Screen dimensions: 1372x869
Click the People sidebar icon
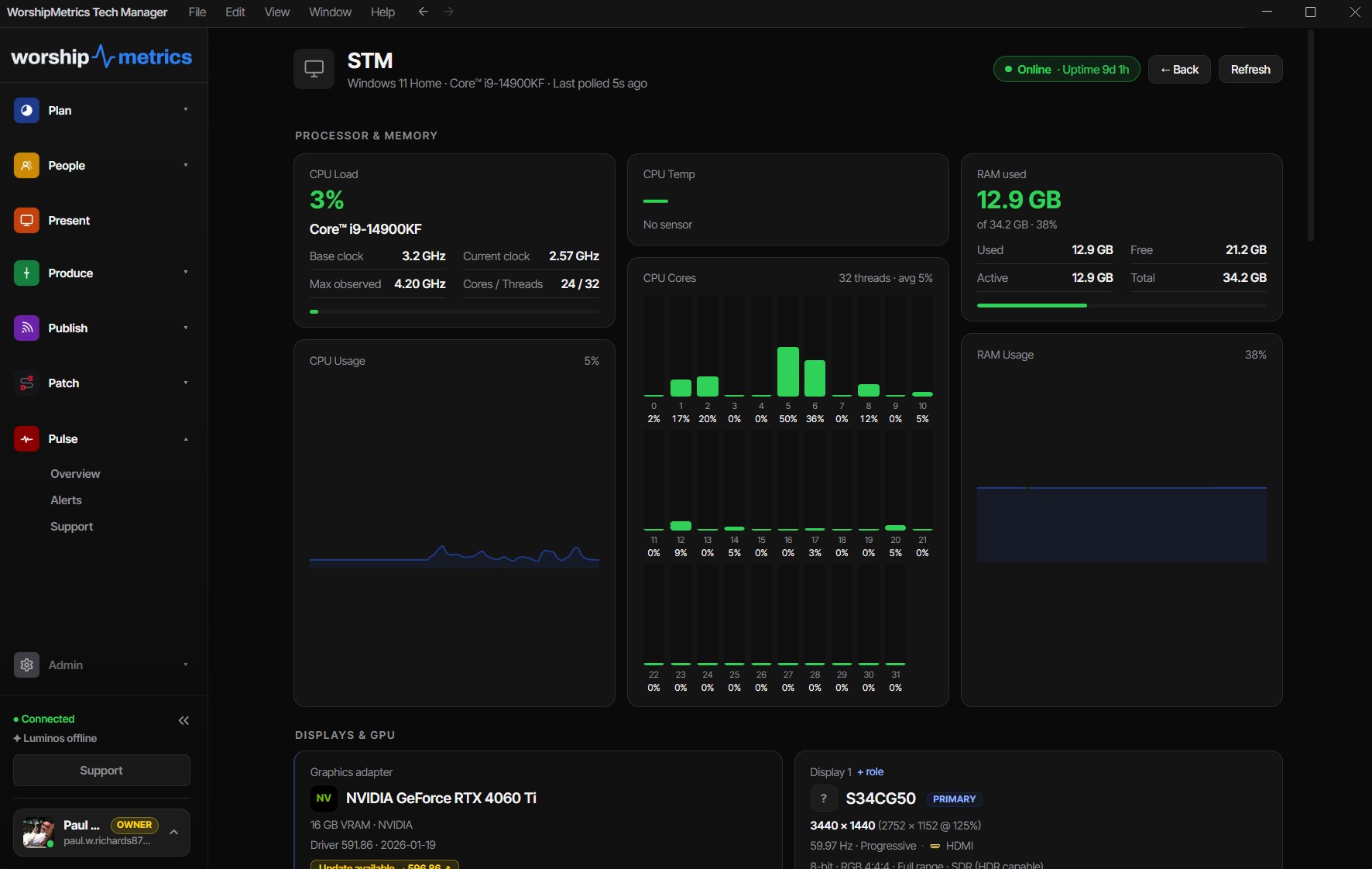click(26, 166)
